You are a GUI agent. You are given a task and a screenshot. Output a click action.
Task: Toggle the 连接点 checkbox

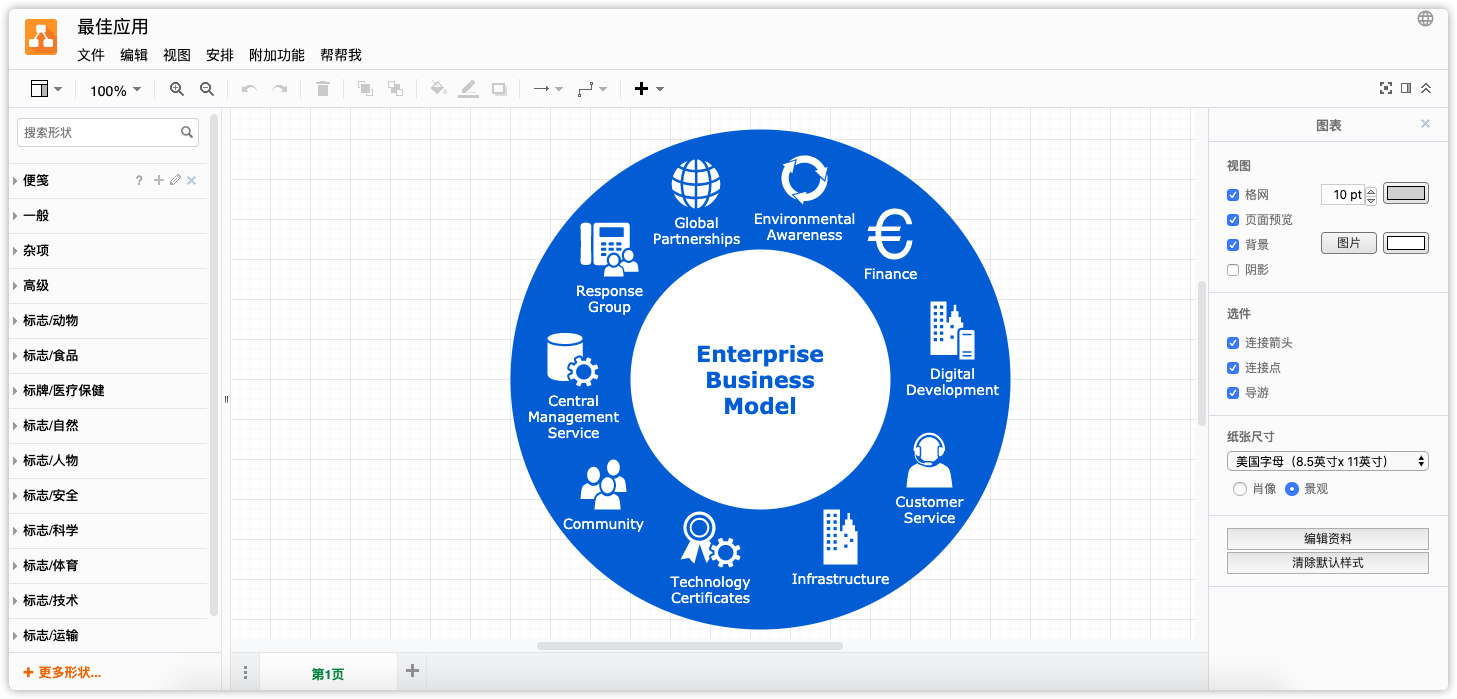[1233, 368]
